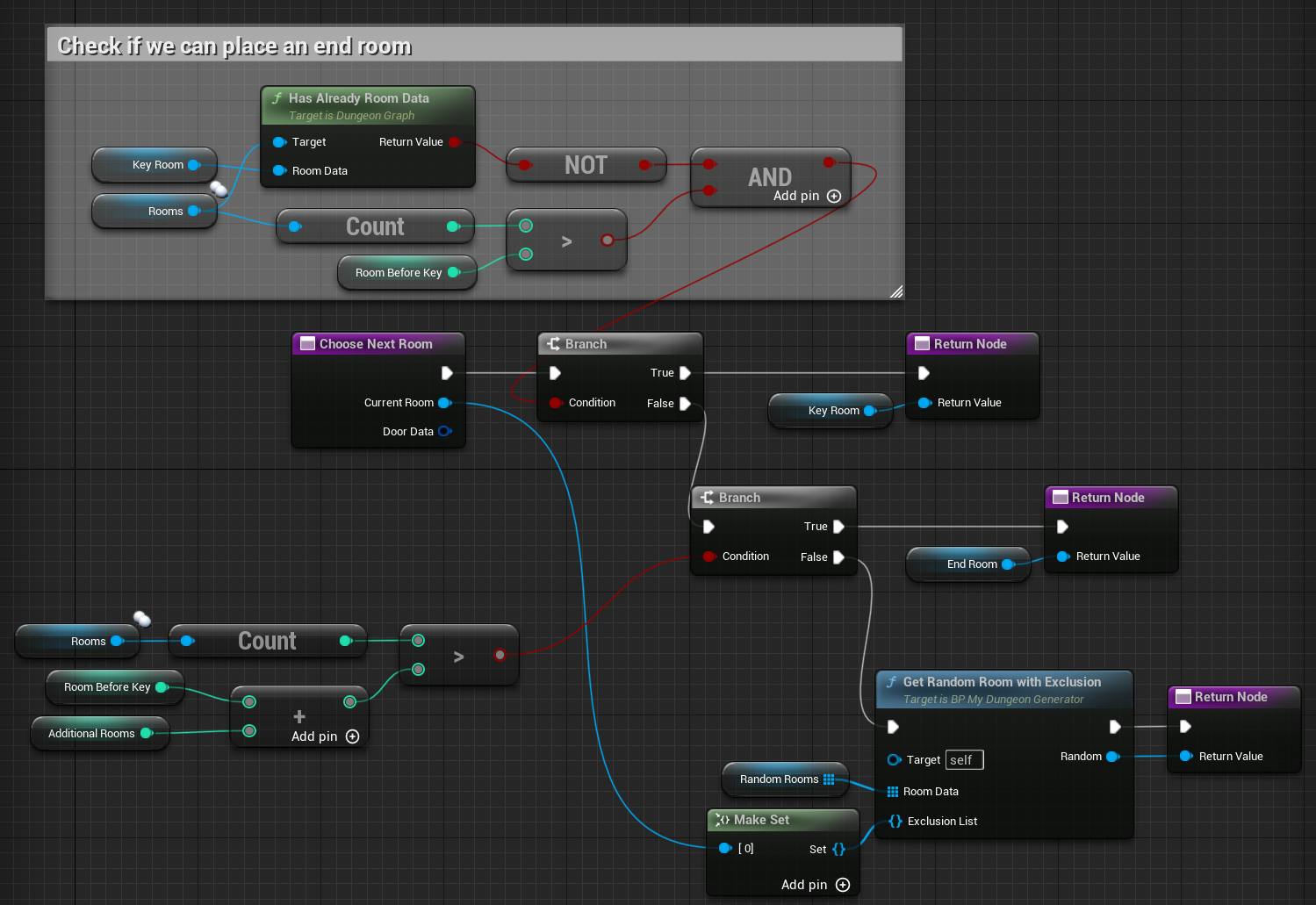
Task: Click the Exclusion List set pin icon
Action: (x=895, y=822)
